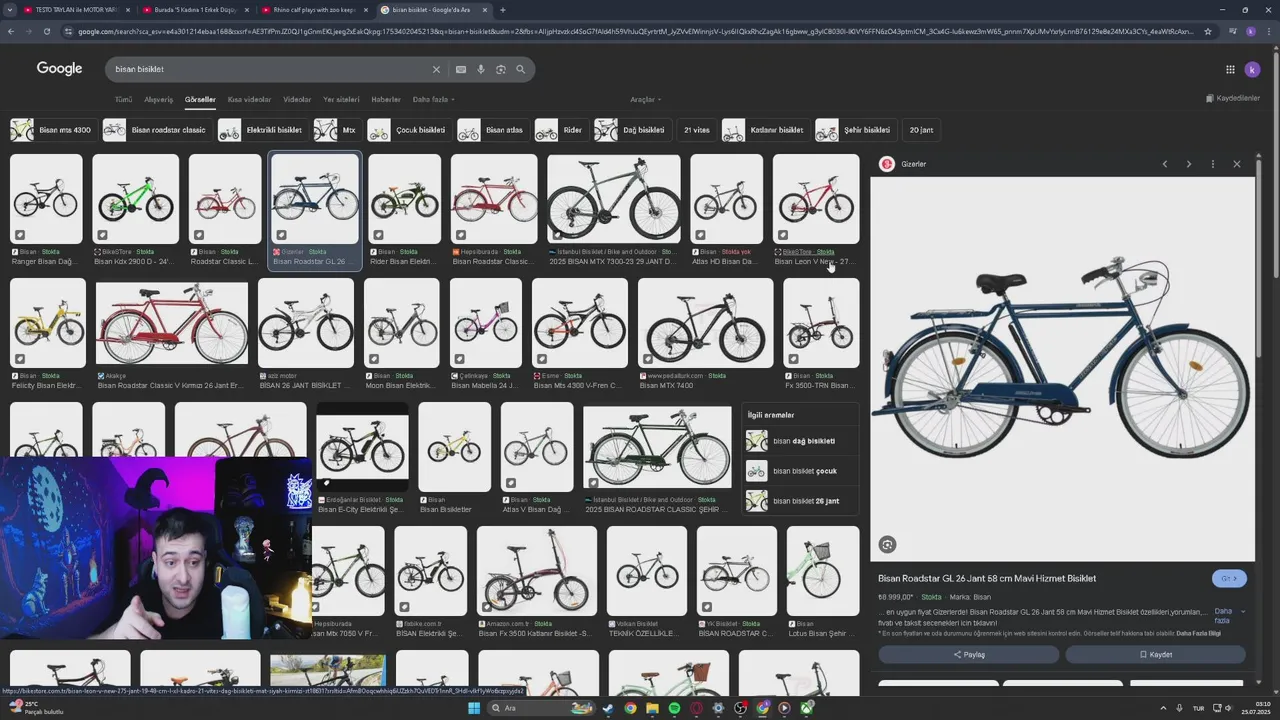Go to the Google logo homepage
This screenshot has height=720, width=1280.
tap(59, 69)
